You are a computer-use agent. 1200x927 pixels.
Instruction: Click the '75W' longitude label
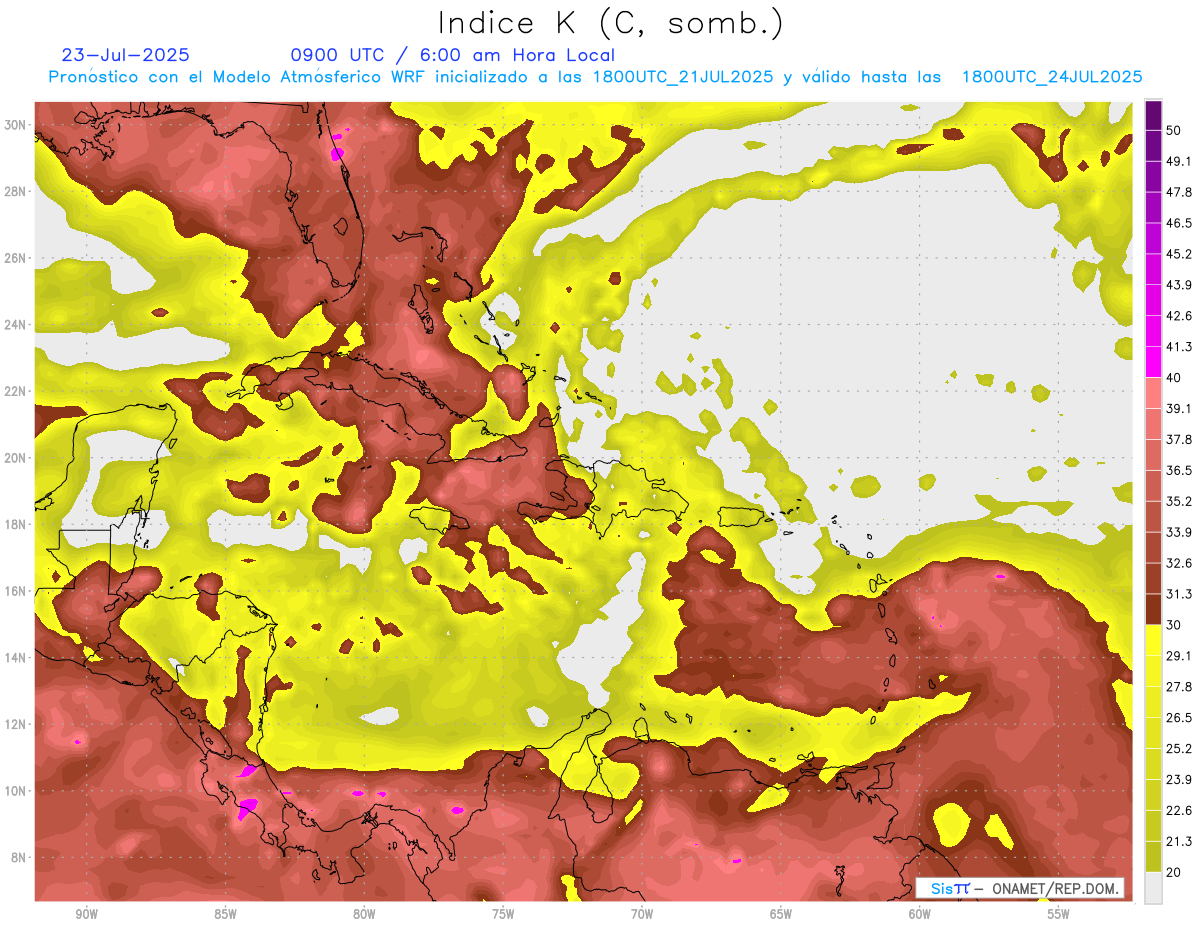click(x=503, y=915)
